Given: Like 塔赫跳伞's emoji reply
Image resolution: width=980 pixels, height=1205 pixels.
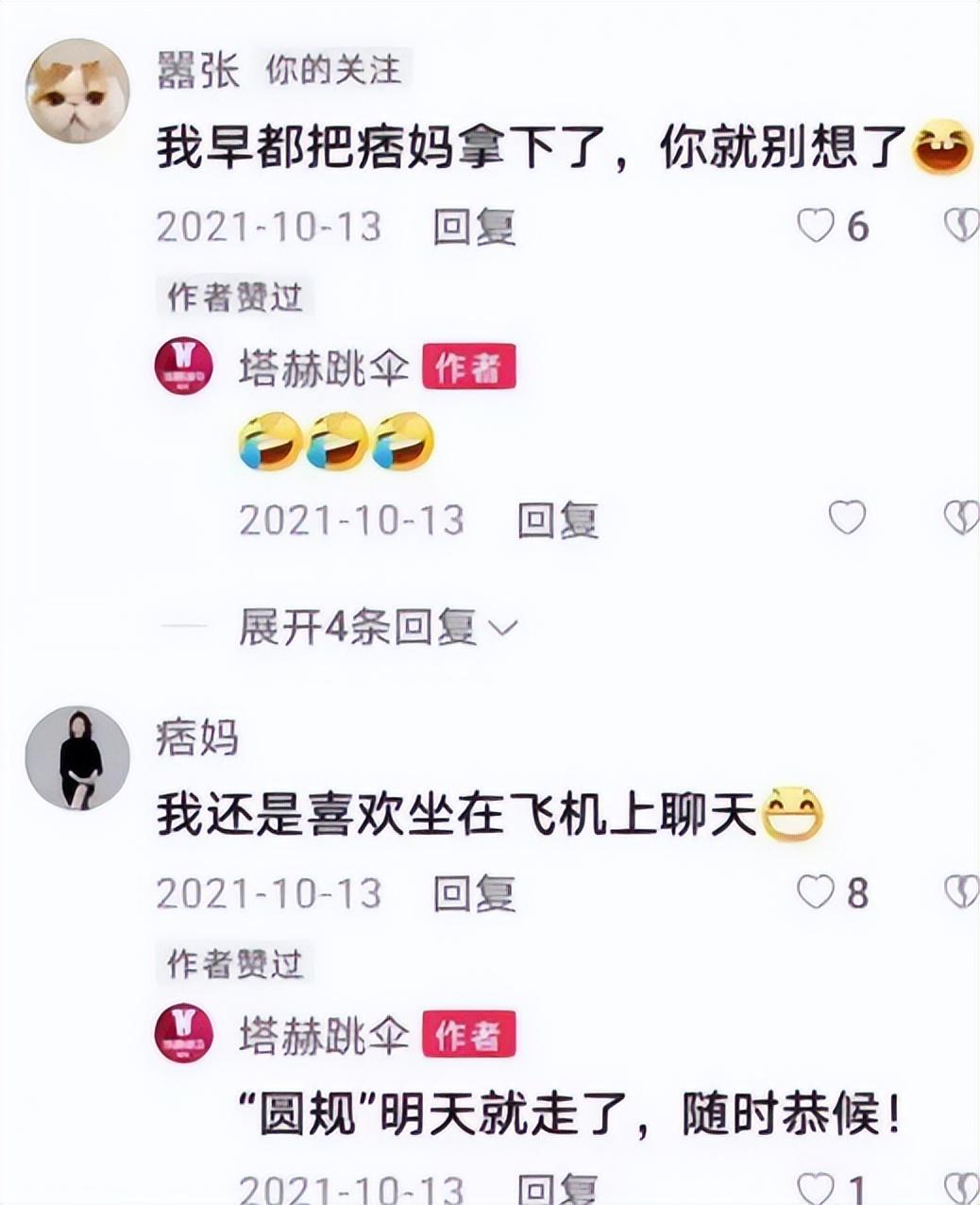Looking at the screenshot, I should [x=847, y=518].
